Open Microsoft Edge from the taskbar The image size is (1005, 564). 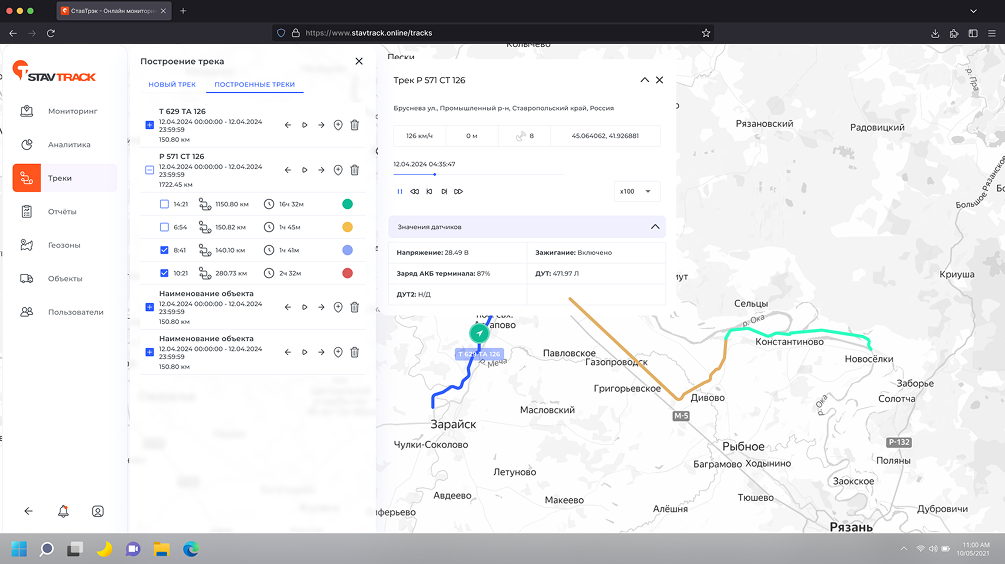pos(190,548)
